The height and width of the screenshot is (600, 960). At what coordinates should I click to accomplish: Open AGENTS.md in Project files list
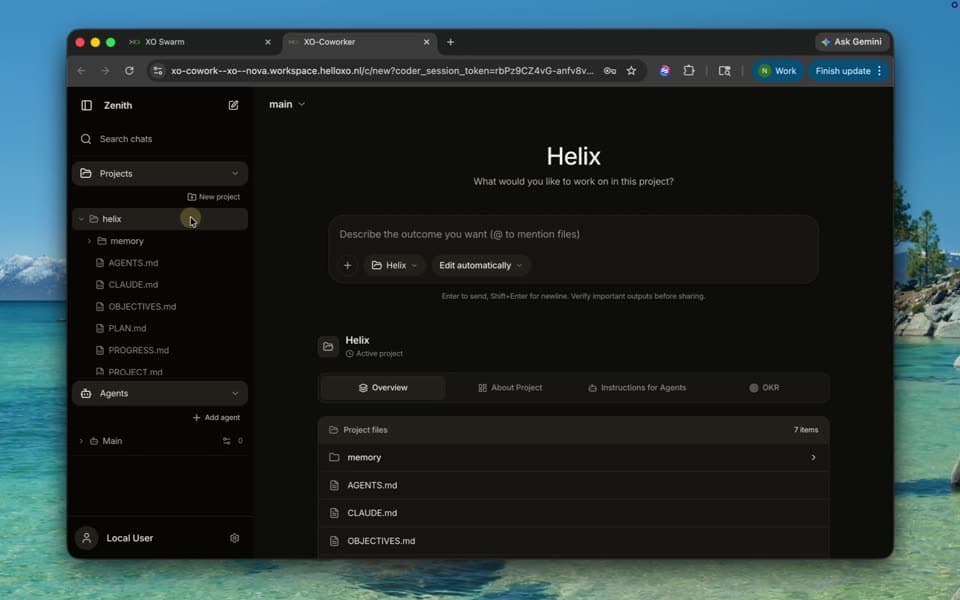coord(574,486)
